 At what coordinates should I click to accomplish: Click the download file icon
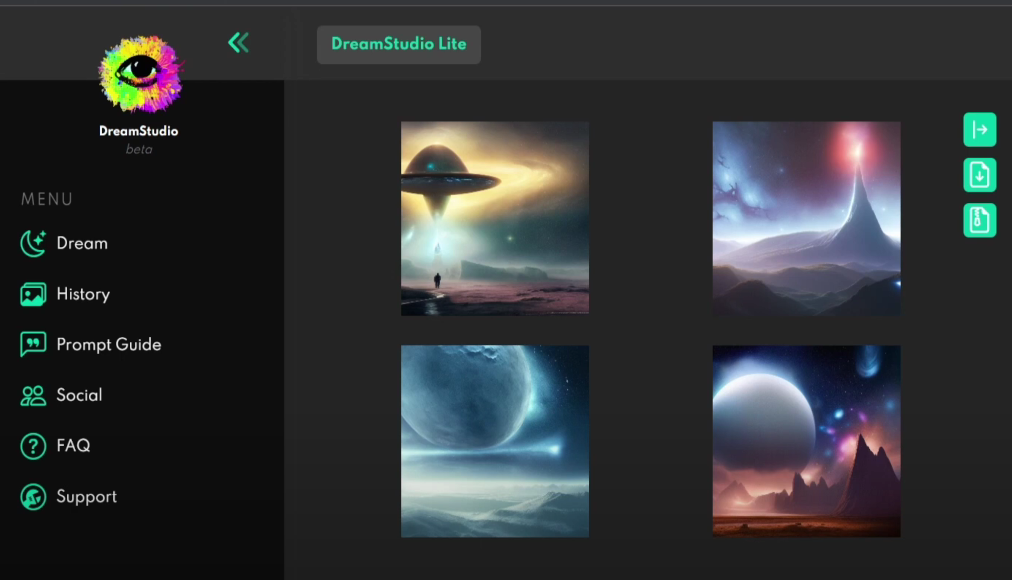pos(980,175)
